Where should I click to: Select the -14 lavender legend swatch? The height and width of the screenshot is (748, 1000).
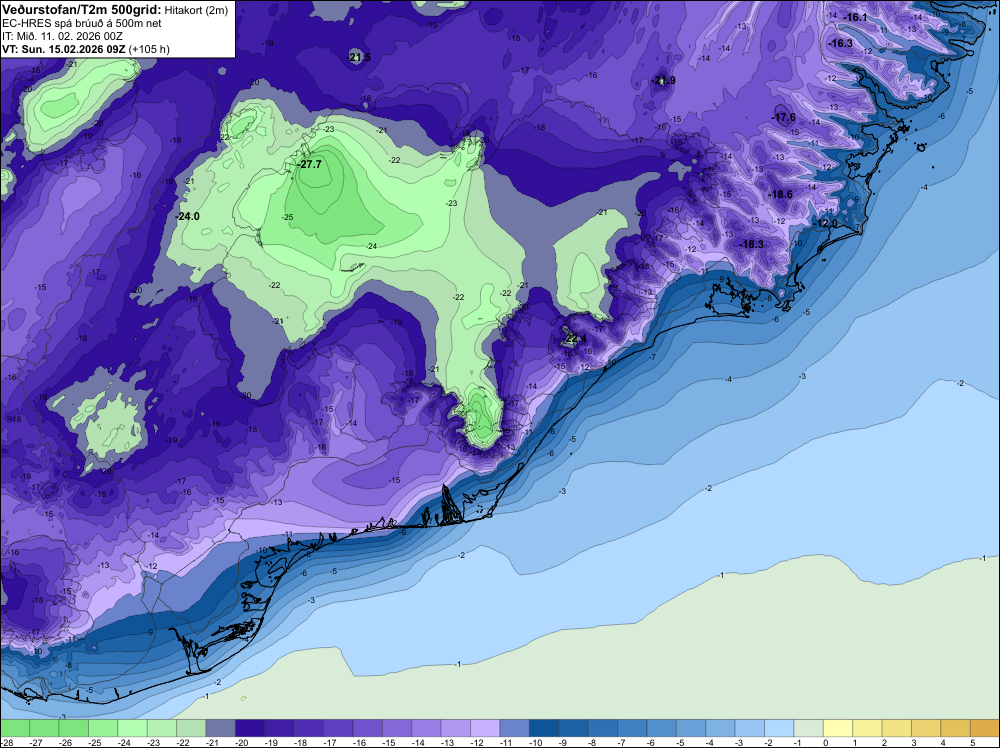426,728
